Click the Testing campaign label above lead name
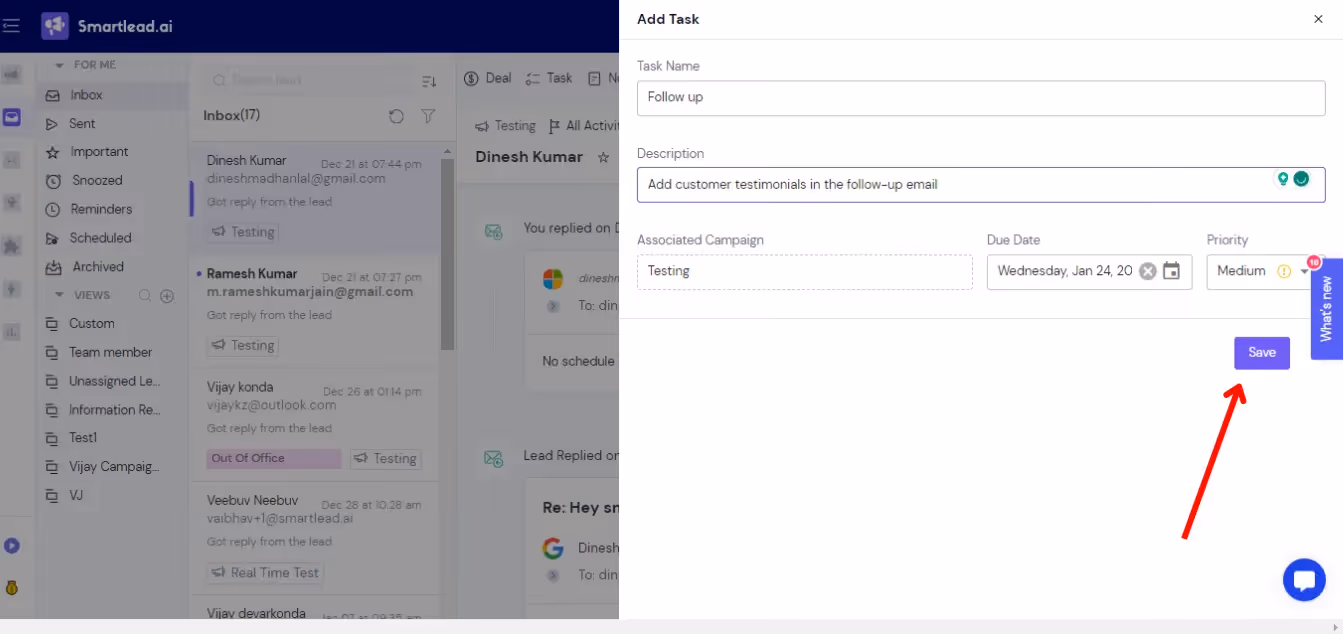Viewport: 1343px width, 634px height. (x=505, y=126)
